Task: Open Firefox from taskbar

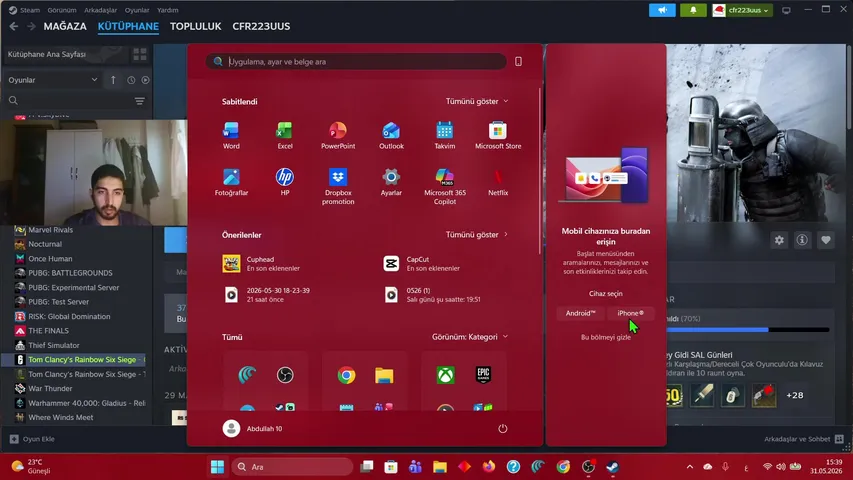Action: pyautogui.click(x=489, y=467)
